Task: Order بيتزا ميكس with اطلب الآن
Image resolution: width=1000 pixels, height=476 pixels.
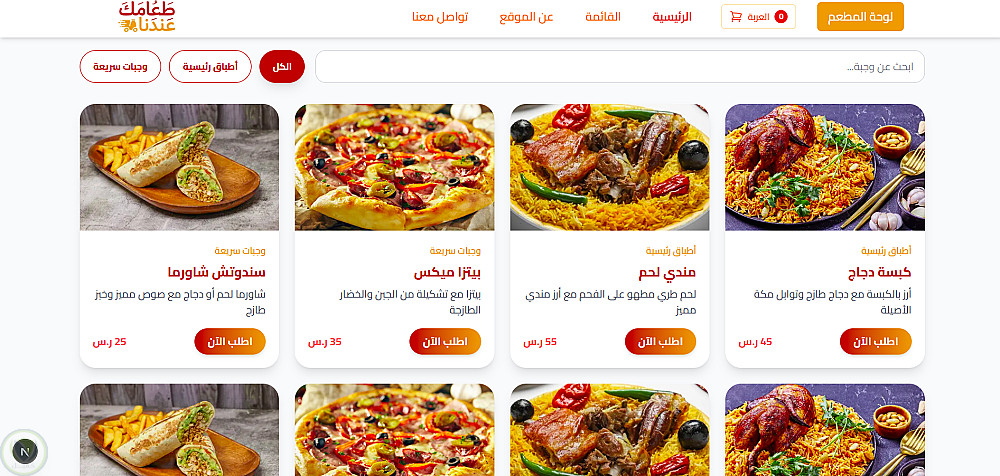Action: [445, 341]
